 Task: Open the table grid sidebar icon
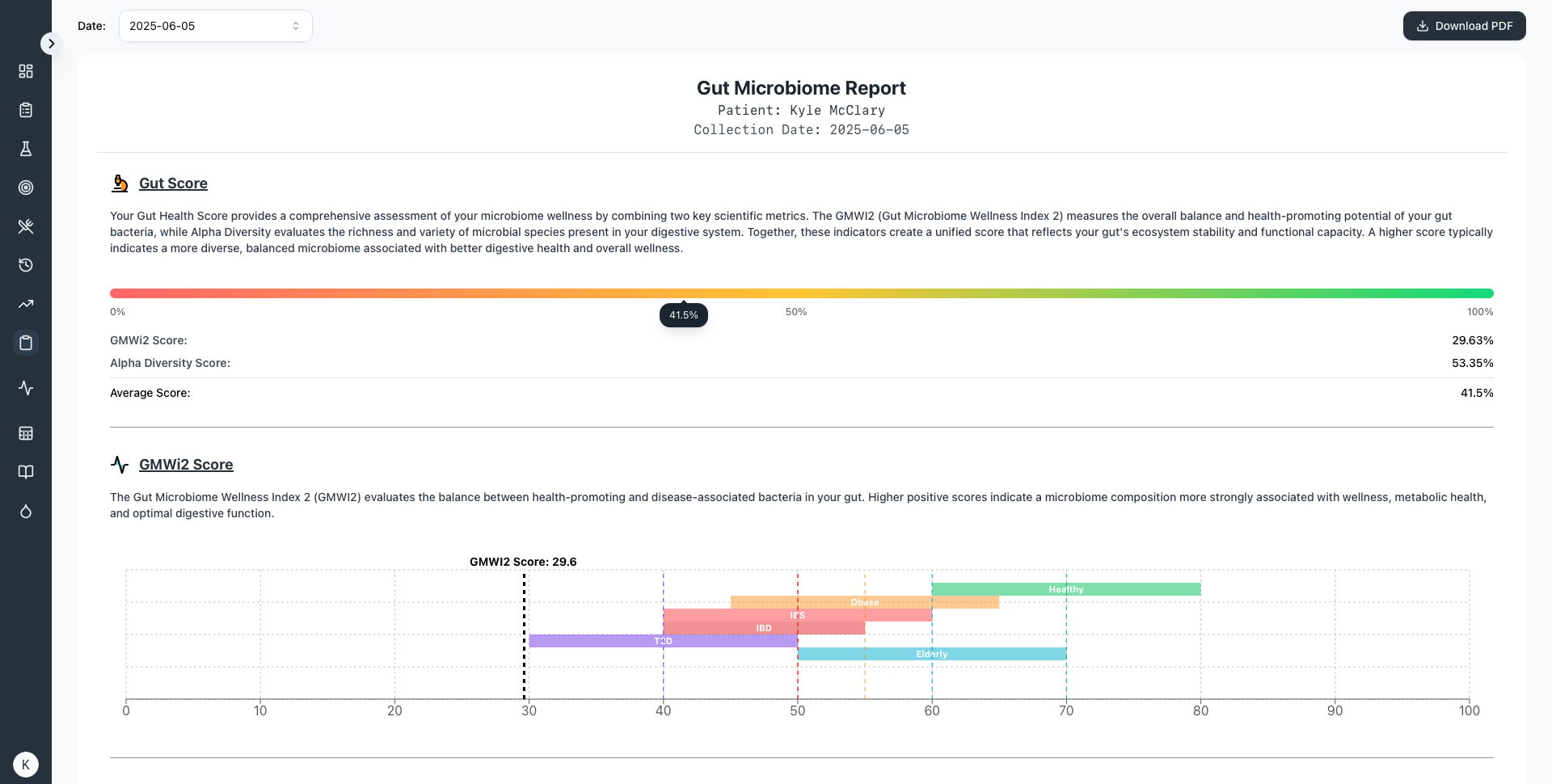tap(26, 433)
